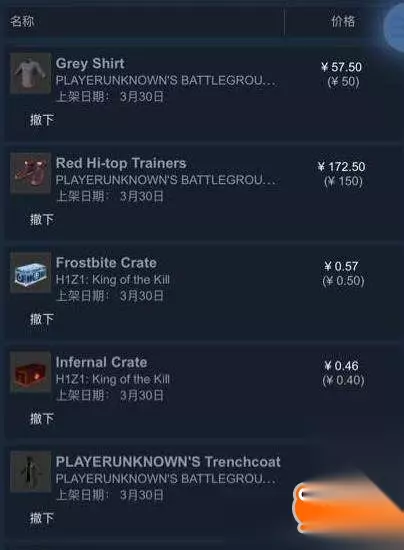Open the Red Hi-top Trainers name link
Screen dimensions: 404x550
click(x=121, y=163)
